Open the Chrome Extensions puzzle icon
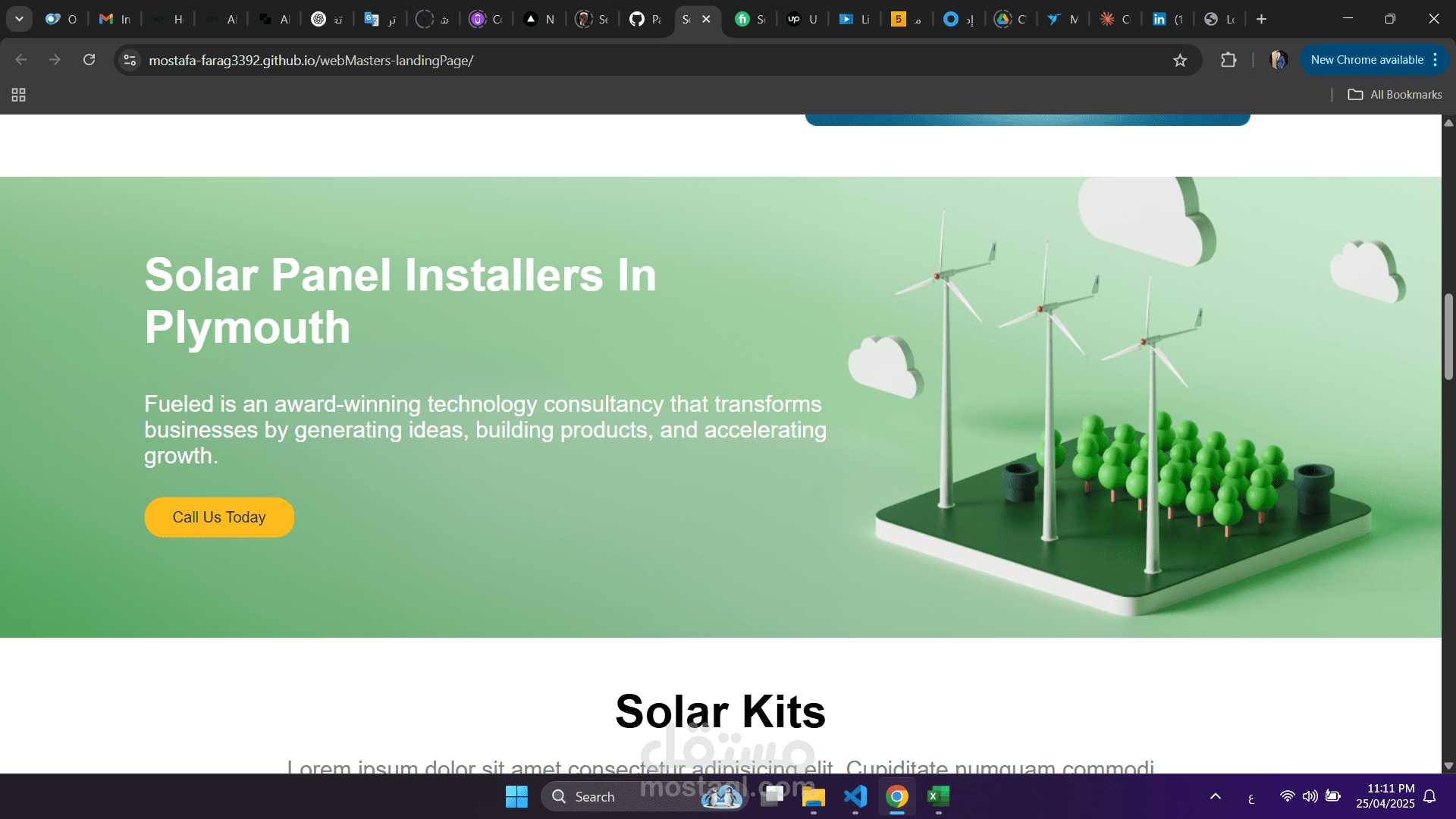This screenshot has height=819, width=1456. coord(1228,60)
